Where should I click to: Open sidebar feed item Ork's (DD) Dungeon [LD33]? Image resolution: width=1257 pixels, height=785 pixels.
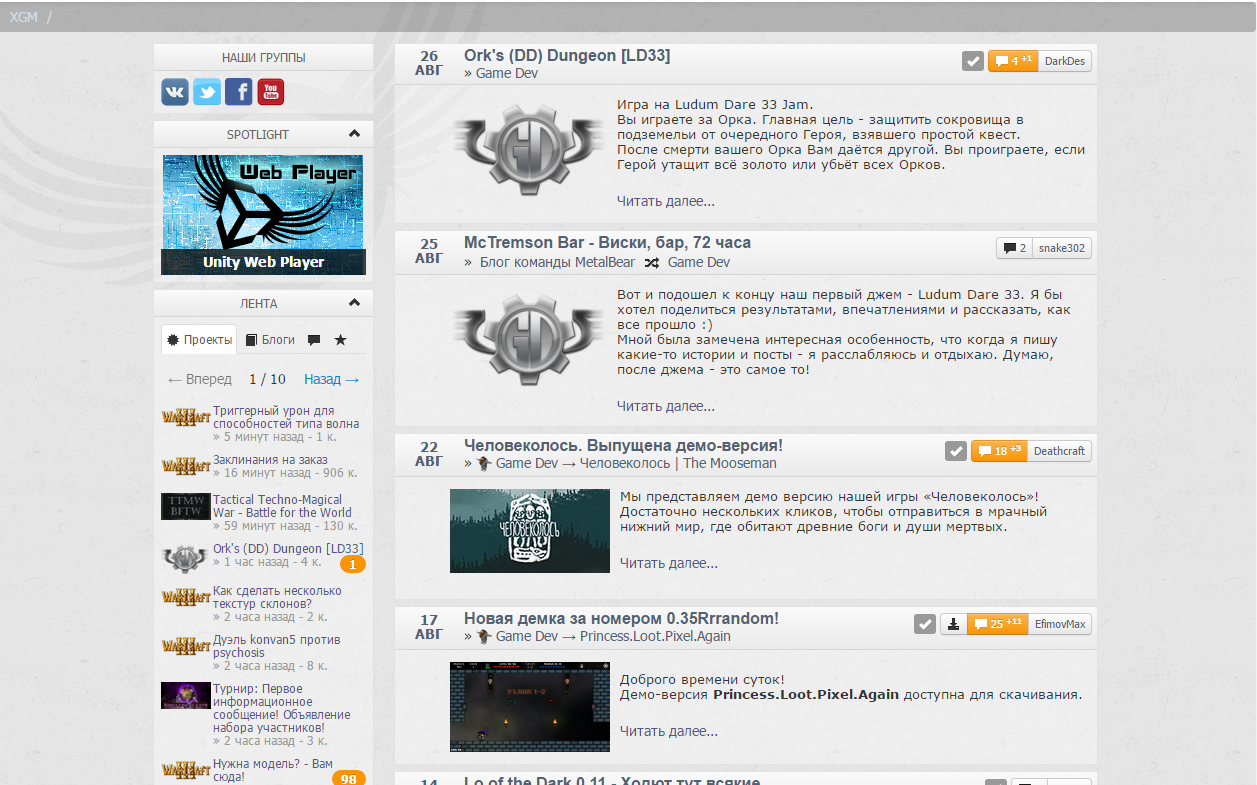288,549
